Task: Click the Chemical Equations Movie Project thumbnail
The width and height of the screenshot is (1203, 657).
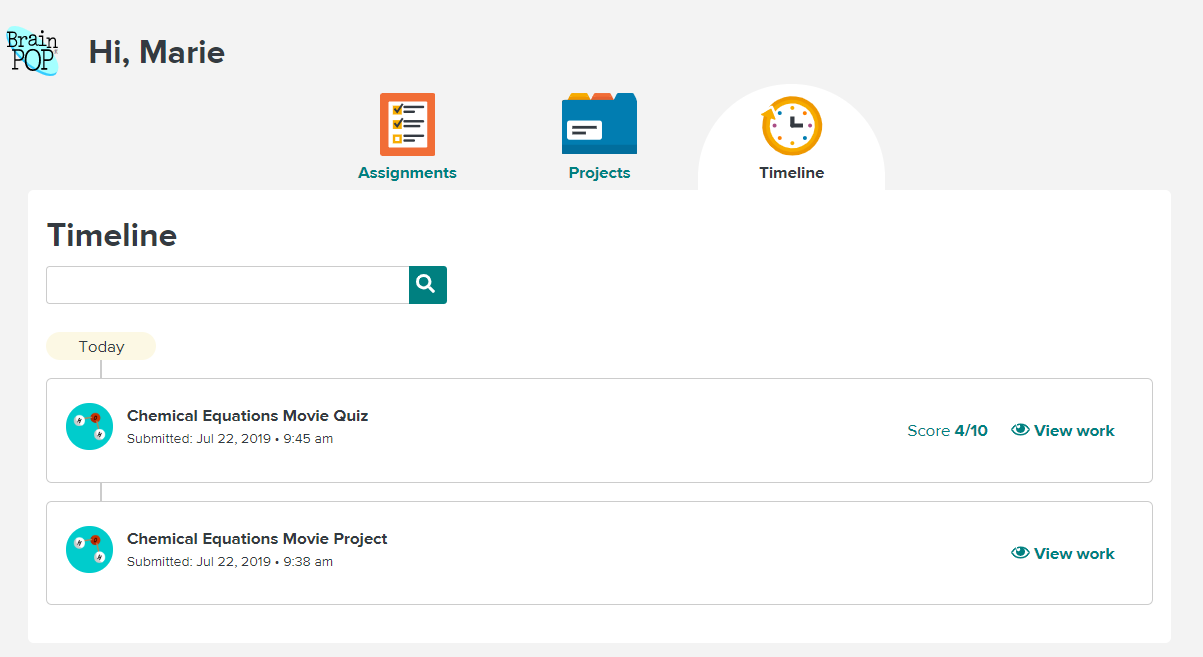Action: [x=89, y=550]
